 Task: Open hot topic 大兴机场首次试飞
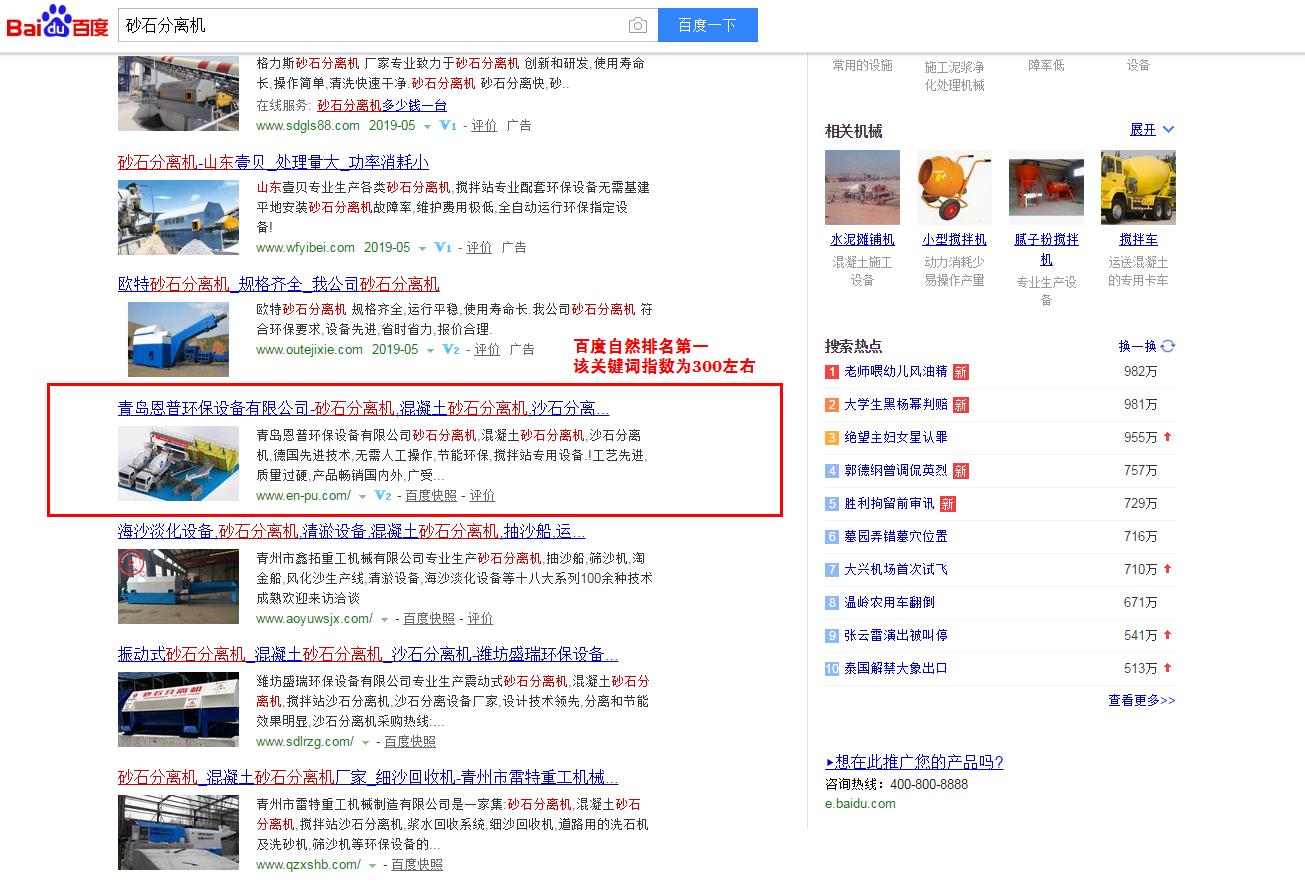[x=895, y=570]
